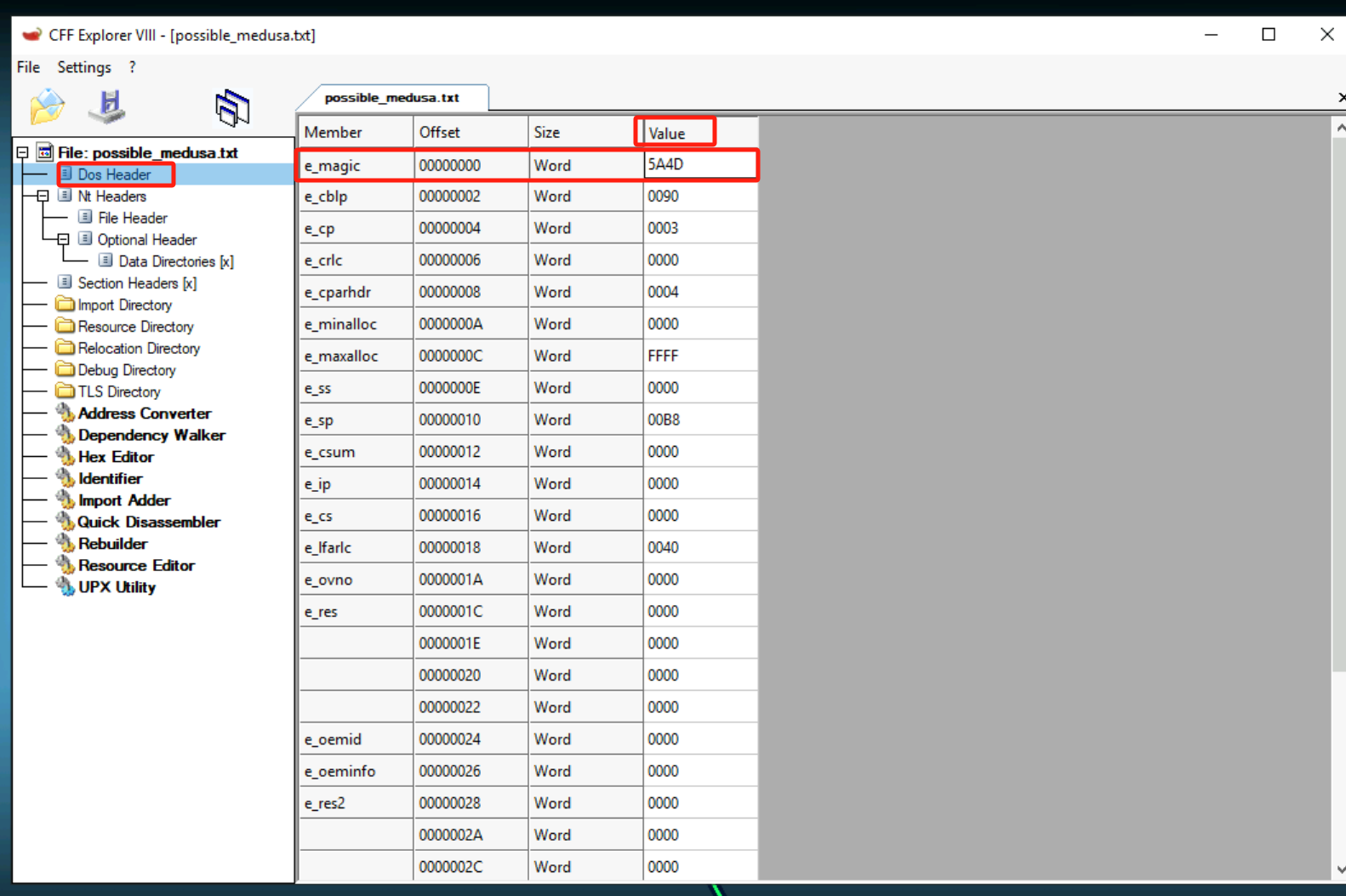Select Nt Headers in the tree
Viewport: 1346px width, 896px height.
[x=111, y=197]
